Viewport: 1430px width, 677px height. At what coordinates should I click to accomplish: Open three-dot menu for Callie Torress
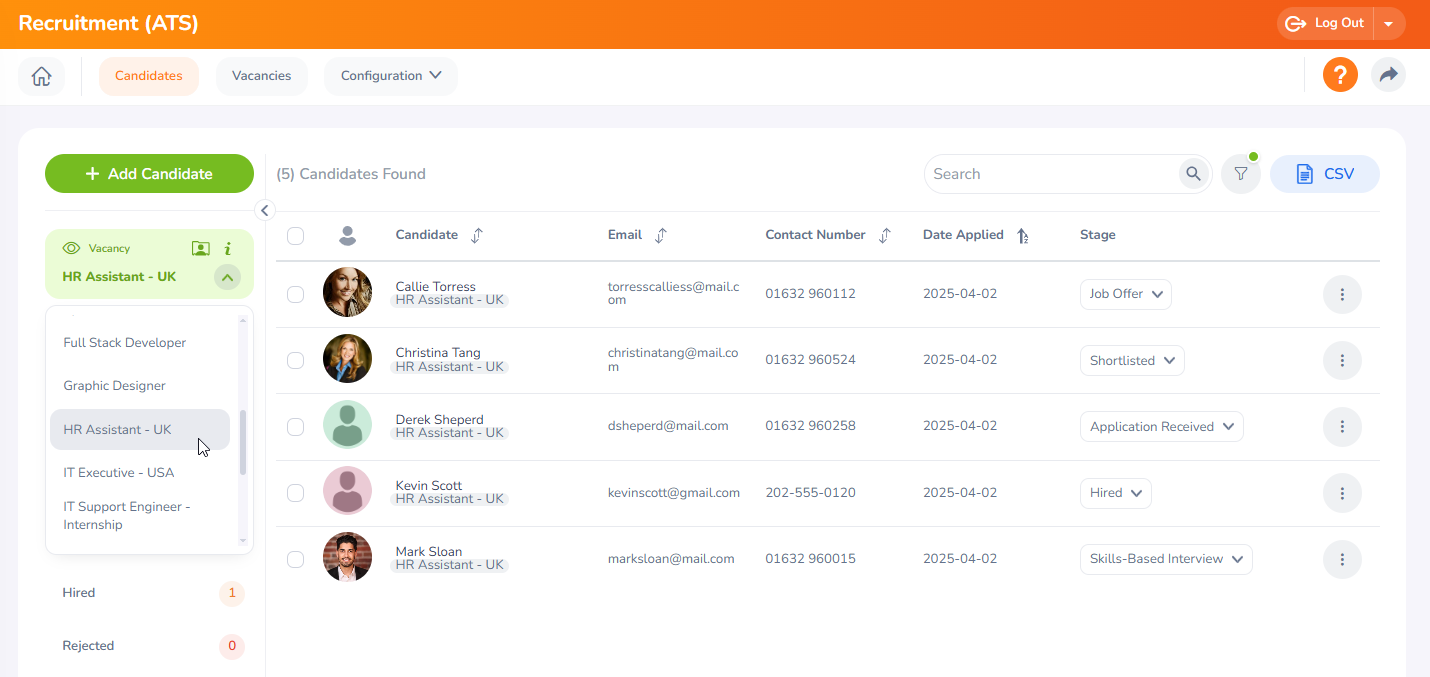point(1342,295)
